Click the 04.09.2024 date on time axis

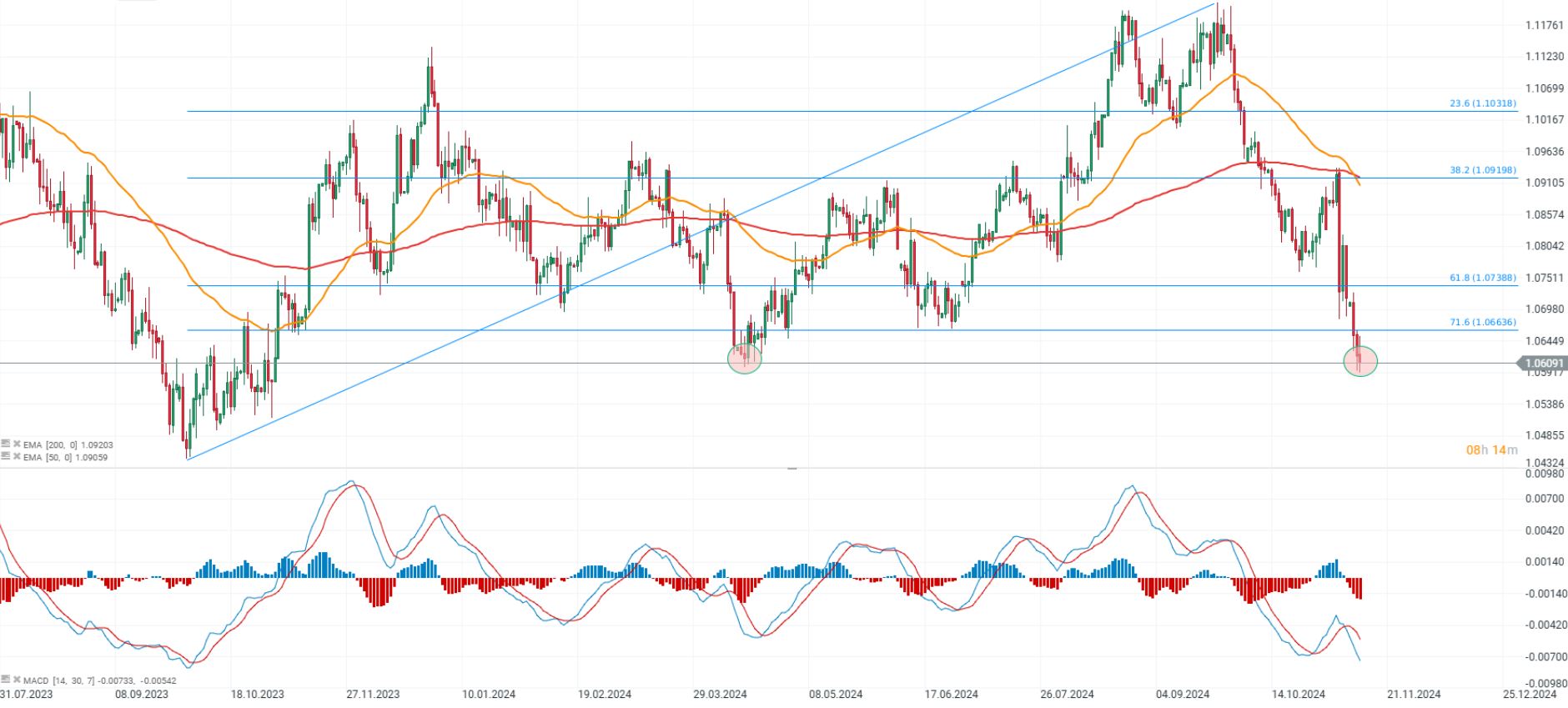[1183, 694]
